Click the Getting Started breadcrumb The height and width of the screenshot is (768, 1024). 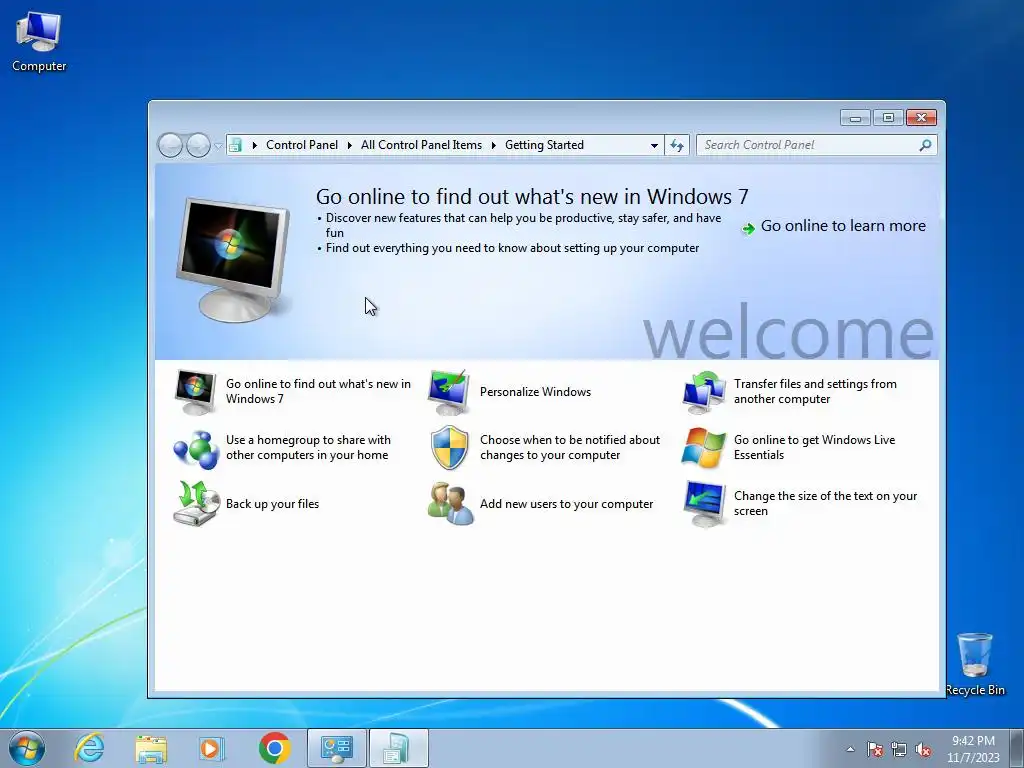point(544,145)
